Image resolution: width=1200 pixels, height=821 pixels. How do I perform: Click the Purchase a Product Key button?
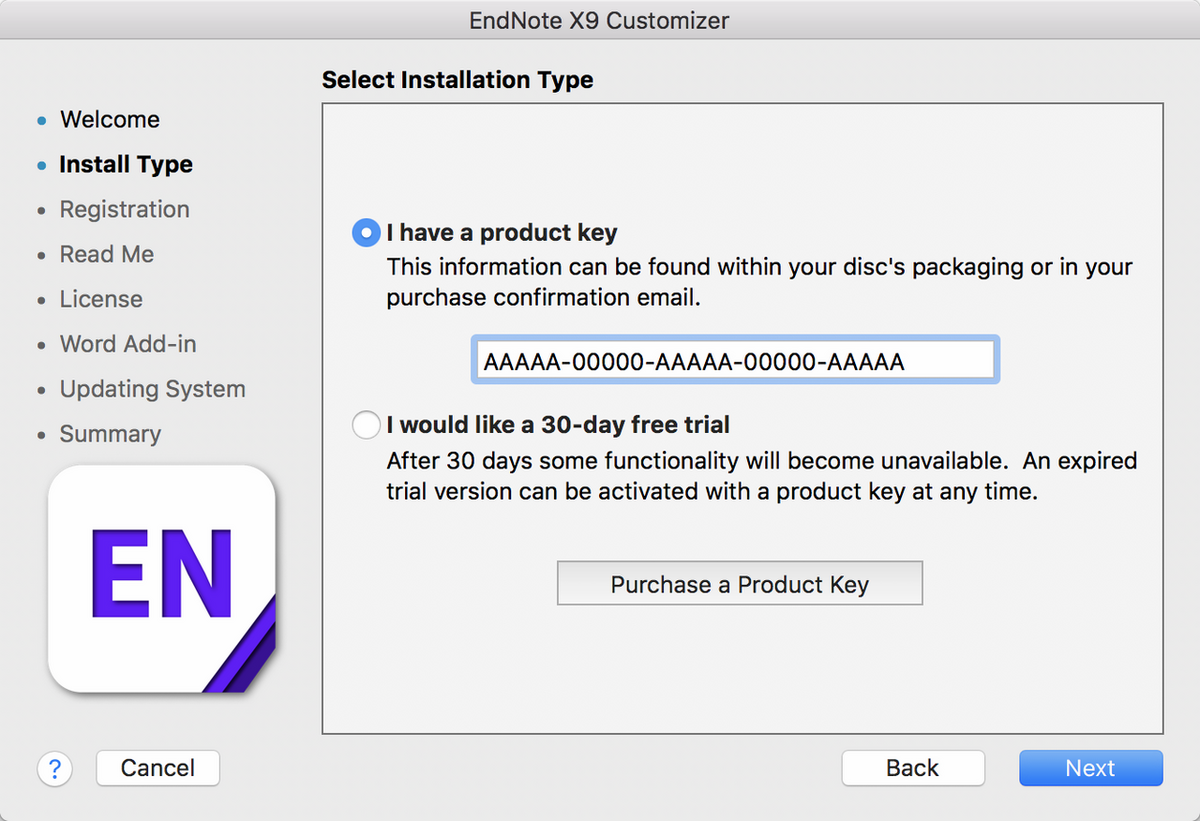[739, 583]
